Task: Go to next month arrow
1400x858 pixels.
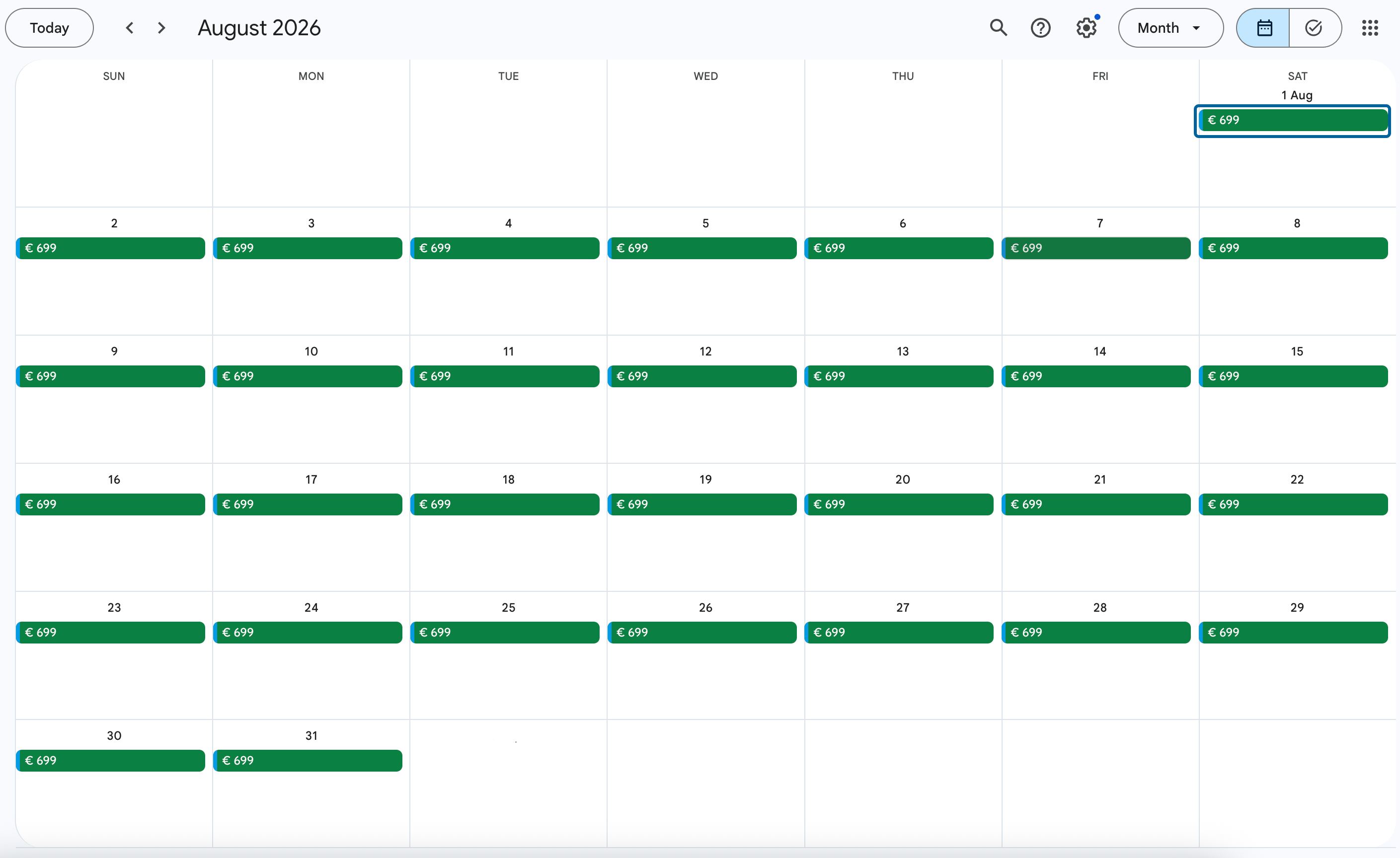Action: (x=161, y=28)
